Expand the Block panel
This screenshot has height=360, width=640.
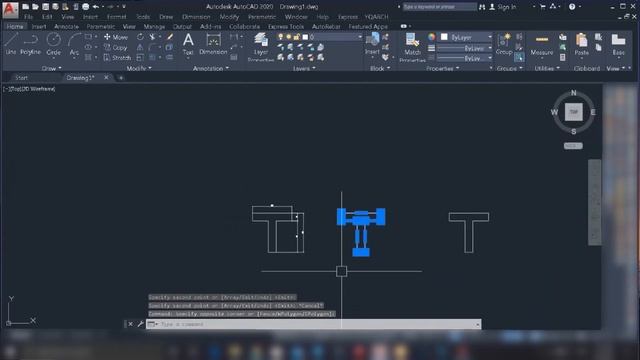click(380, 68)
